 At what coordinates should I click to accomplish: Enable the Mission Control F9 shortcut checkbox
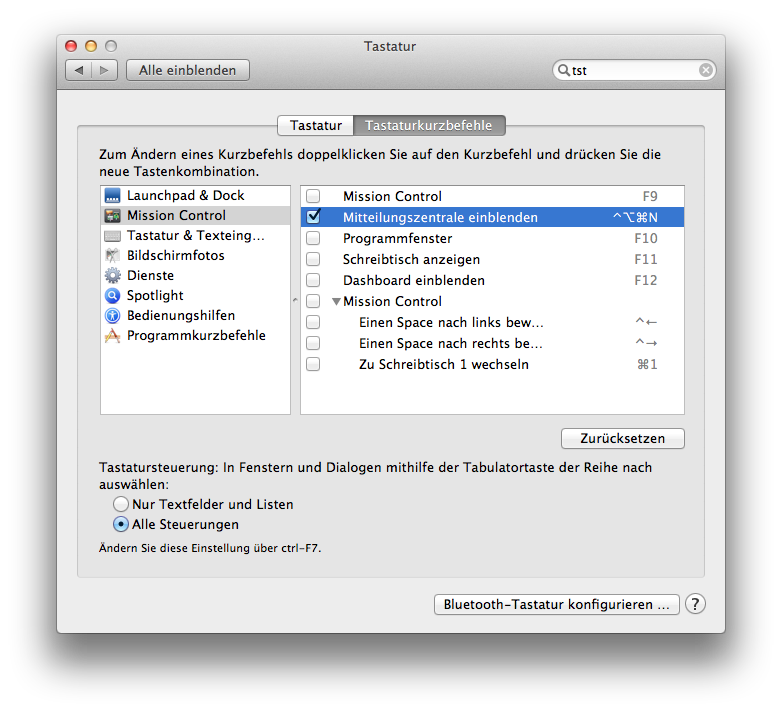pyautogui.click(x=313, y=196)
